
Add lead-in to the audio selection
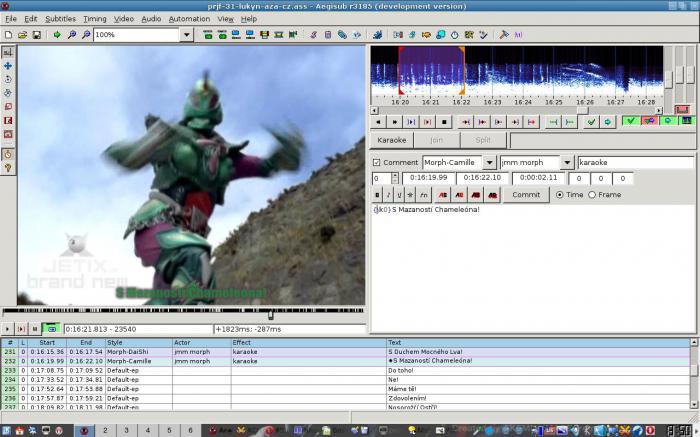[x=553, y=122]
